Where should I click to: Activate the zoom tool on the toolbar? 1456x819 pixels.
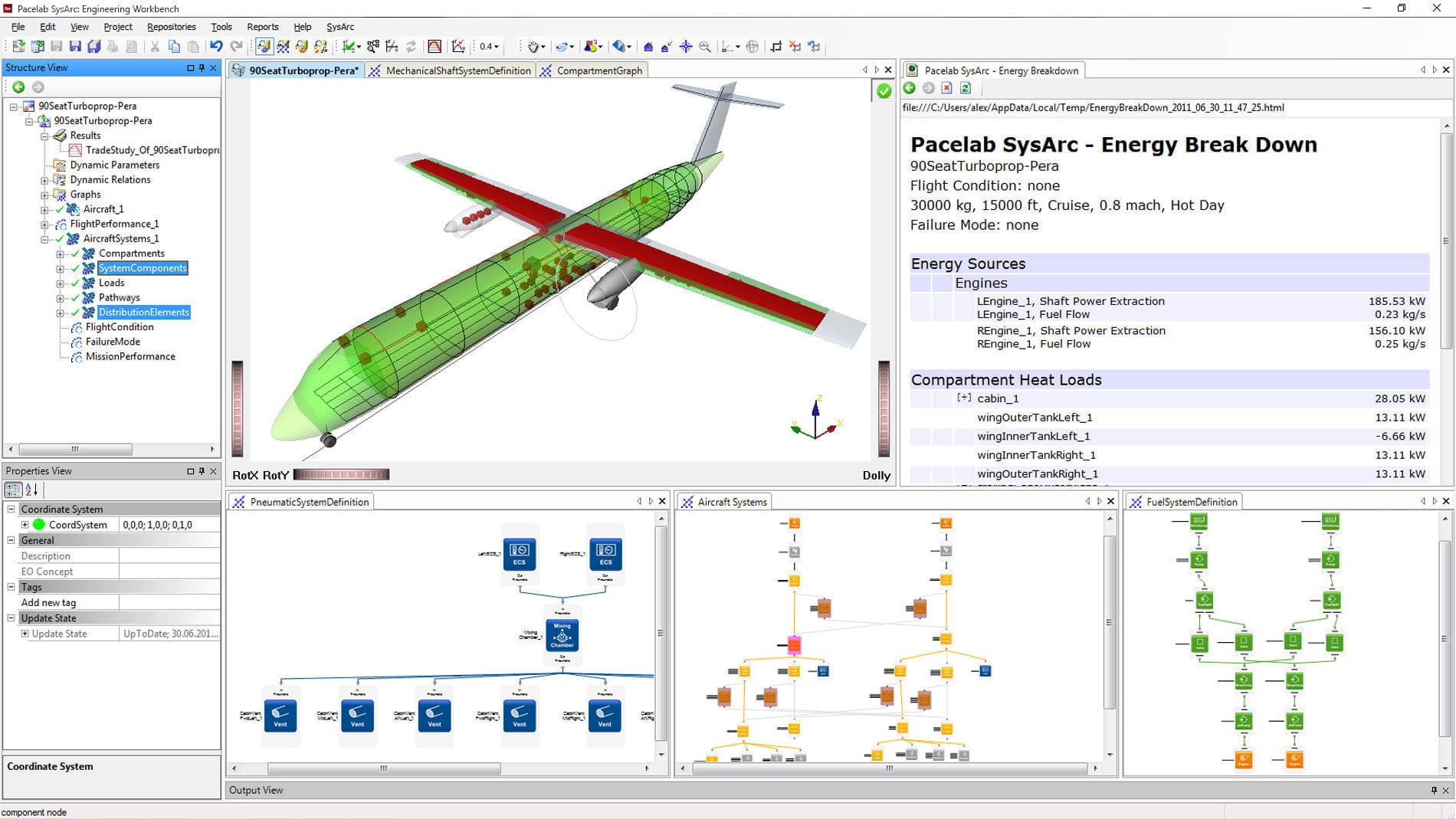(703, 47)
